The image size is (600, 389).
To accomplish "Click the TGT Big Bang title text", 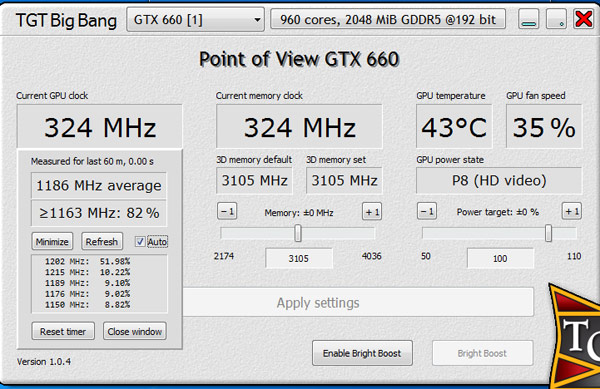I will pos(66,21).
